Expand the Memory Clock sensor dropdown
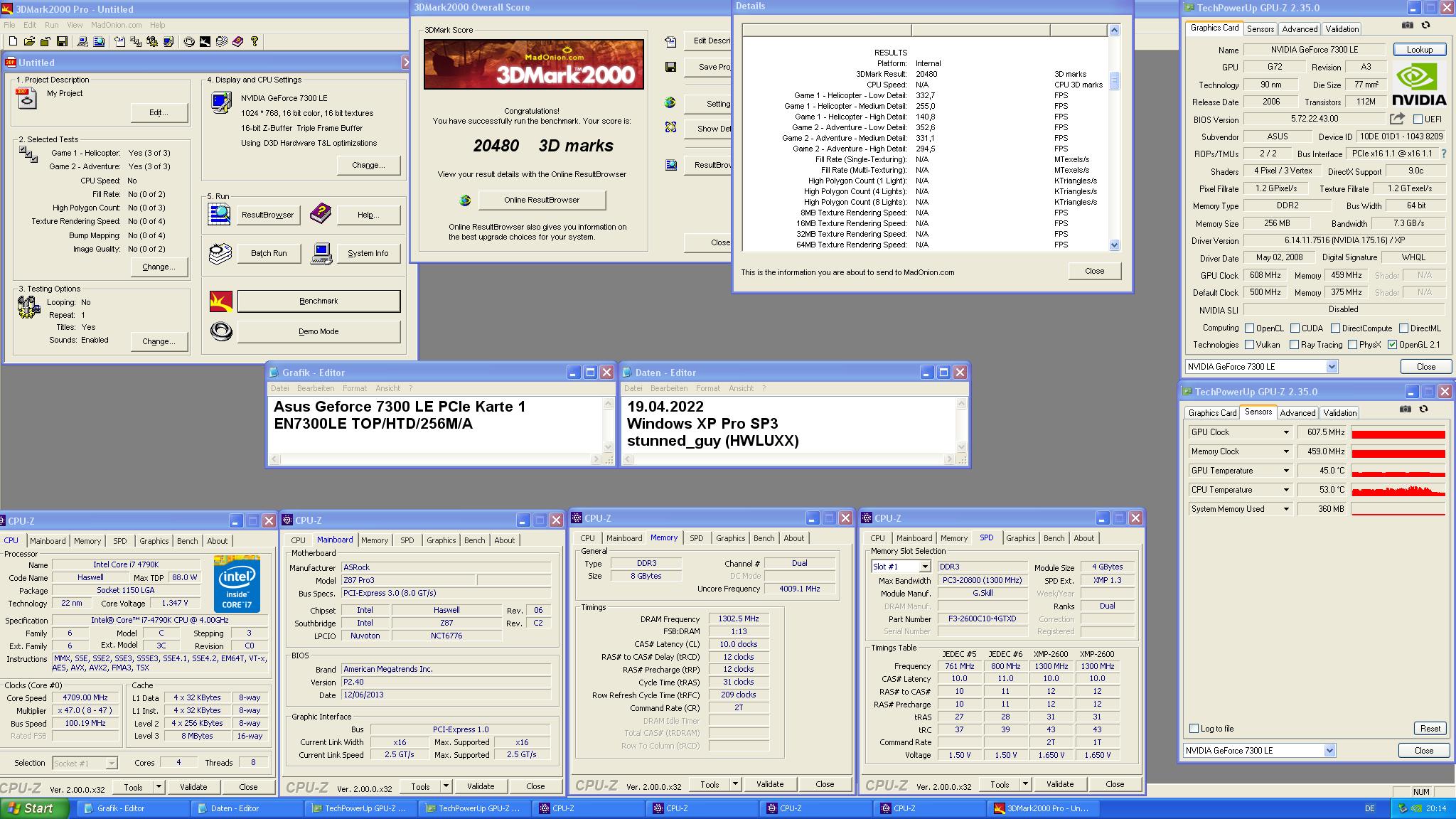Screen dimensions: 1456x819 pyautogui.click(x=1285, y=451)
